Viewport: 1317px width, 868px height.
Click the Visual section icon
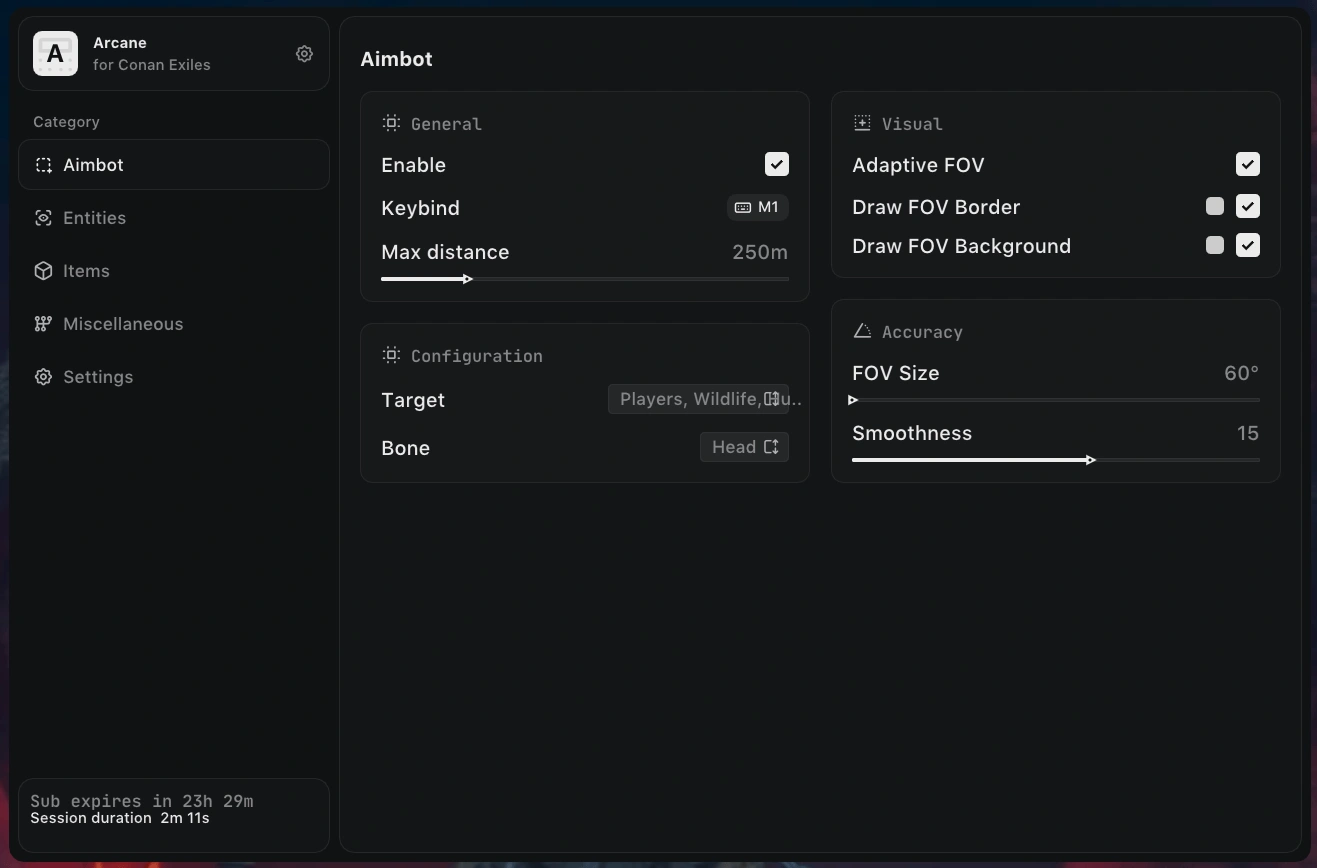(x=862, y=123)
